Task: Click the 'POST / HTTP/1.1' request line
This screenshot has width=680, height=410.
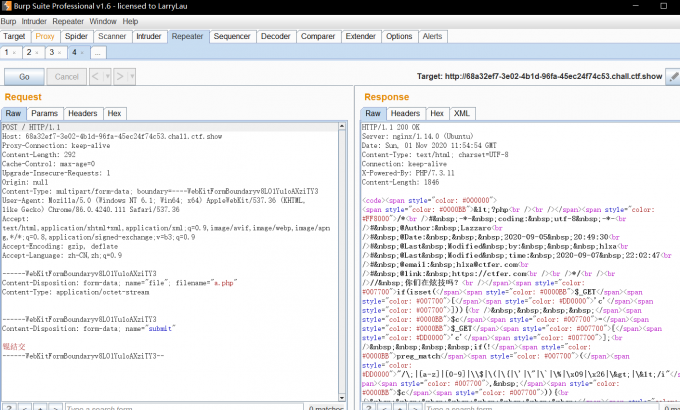Action: [x=31, y=127]
